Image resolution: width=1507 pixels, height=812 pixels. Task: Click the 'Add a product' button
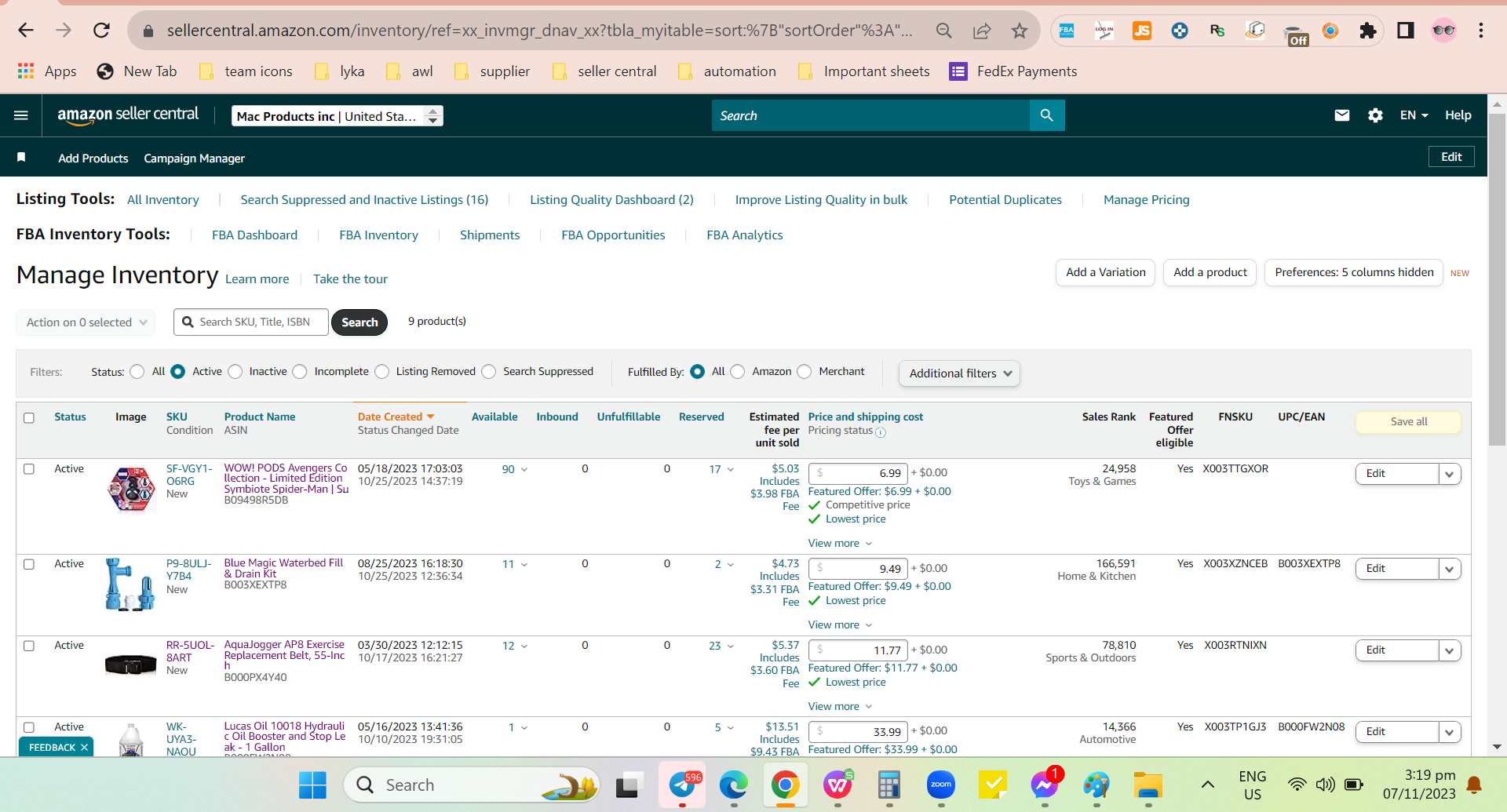click(x=1210, y=272)
